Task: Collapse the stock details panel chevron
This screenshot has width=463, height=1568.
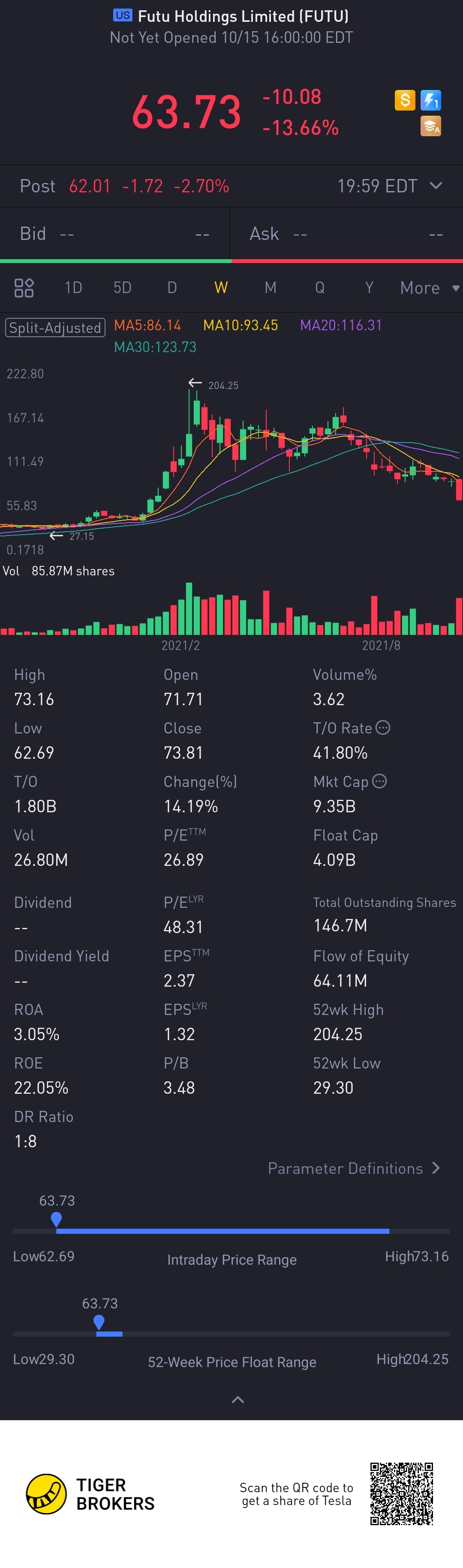Action: [x=238, y=1400]
